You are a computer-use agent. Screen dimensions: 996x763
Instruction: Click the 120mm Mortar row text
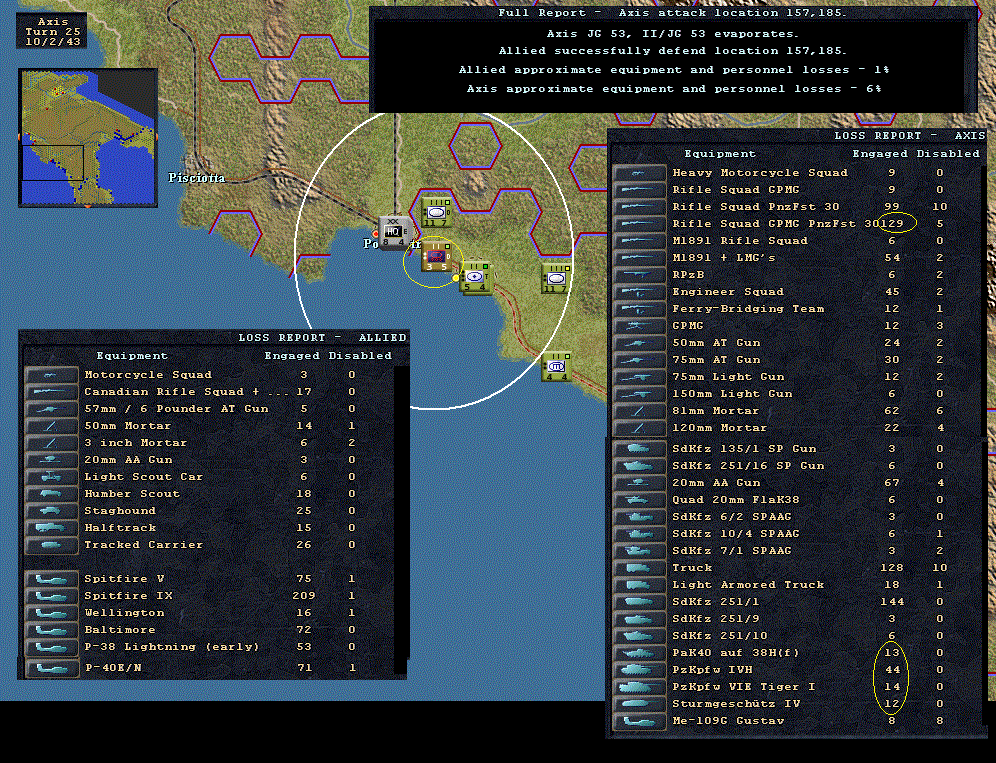[x=720, y=428]
